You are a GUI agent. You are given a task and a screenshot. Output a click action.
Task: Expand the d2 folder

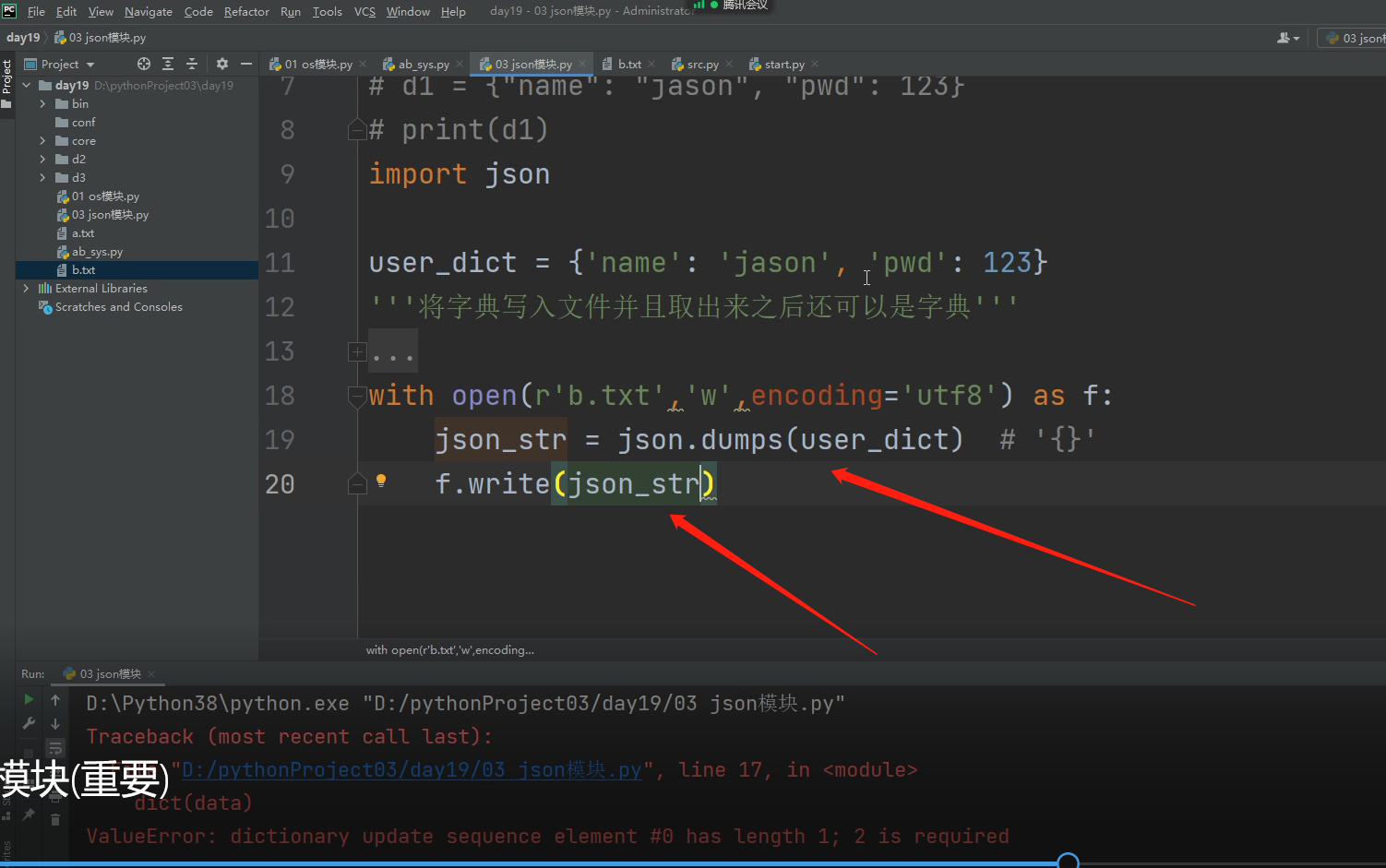(42, 160)
